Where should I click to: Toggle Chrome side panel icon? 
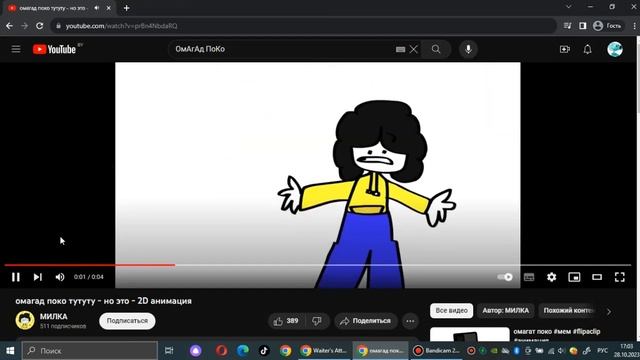(x=582, y=26)
